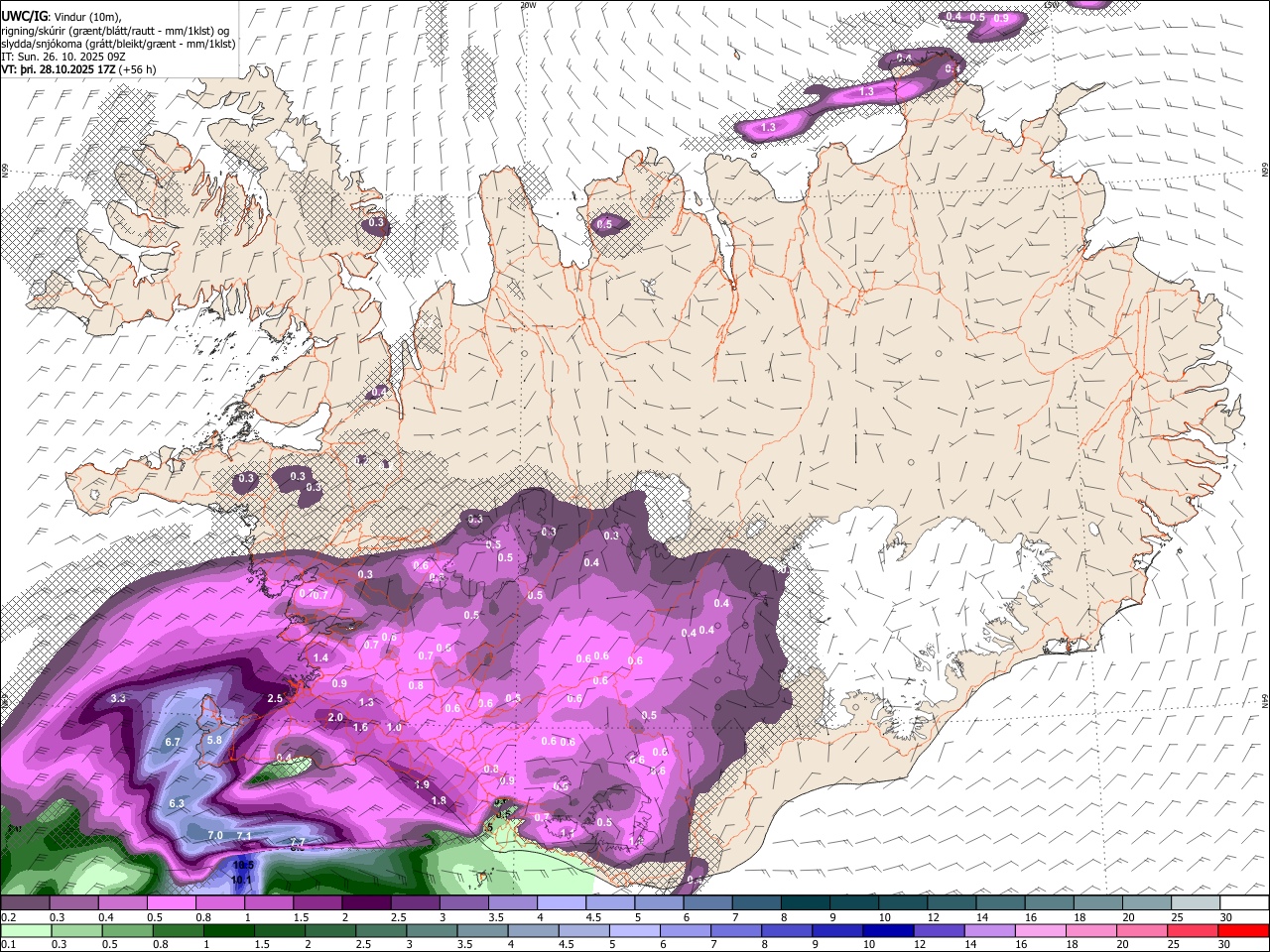Click upper legend white swatch after 30
This screenshot has height=952, width=1270.
(x=1245, y=903)
